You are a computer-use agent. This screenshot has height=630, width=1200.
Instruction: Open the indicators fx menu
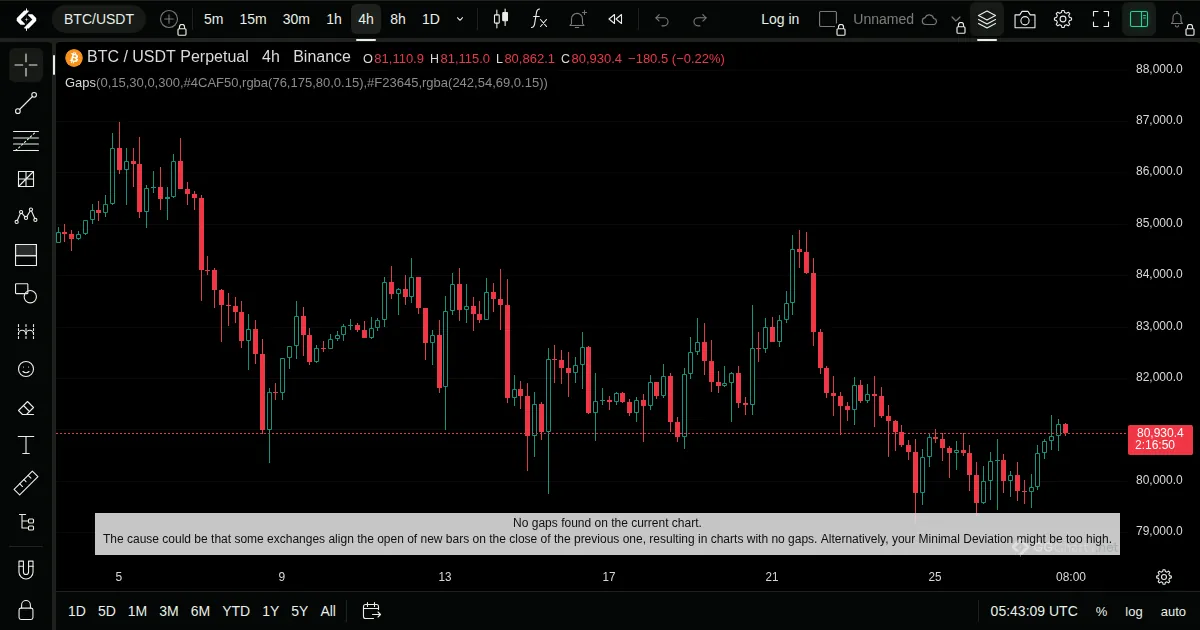[x=539, y=19]
